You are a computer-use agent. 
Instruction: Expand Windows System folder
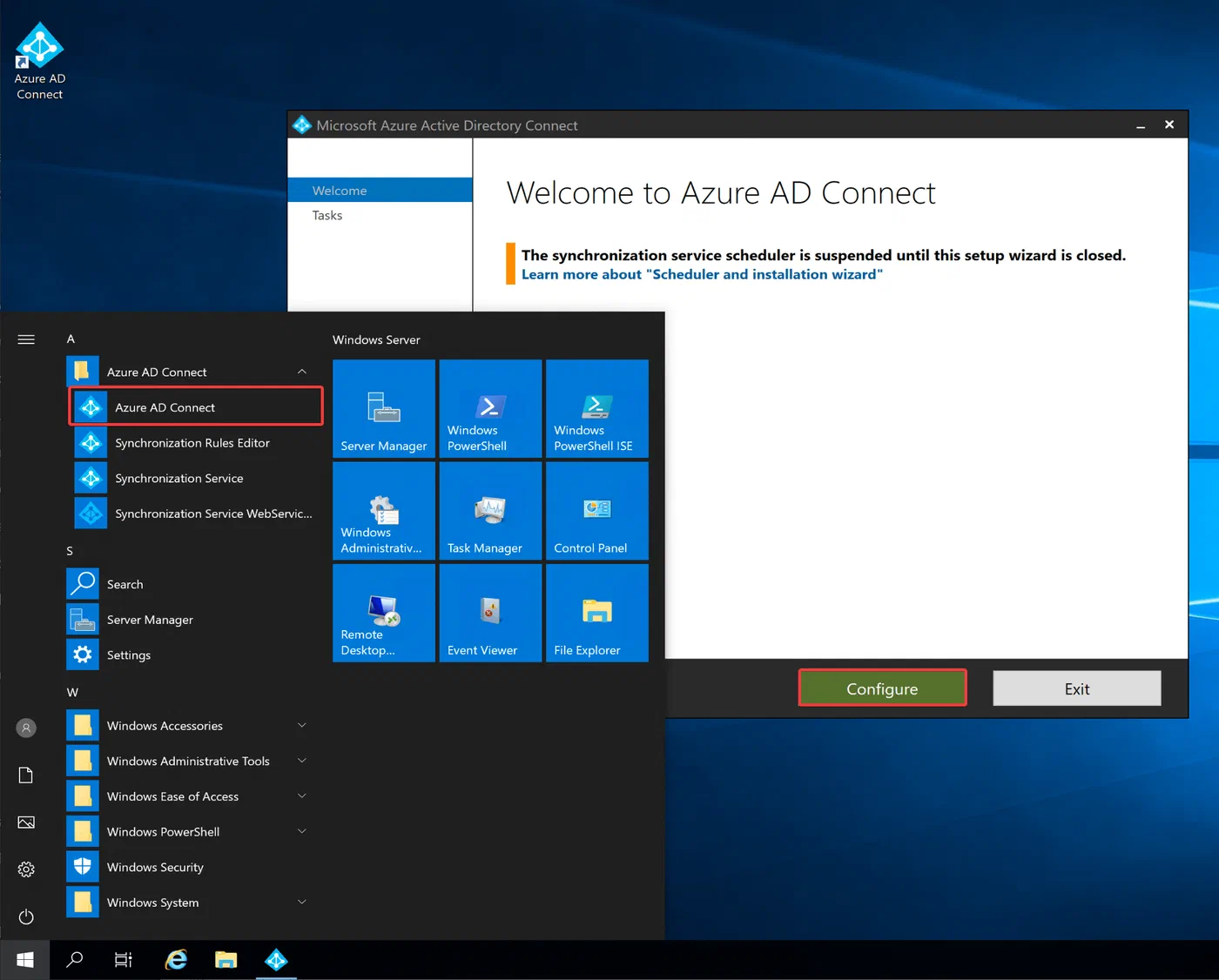coord(192,903)
